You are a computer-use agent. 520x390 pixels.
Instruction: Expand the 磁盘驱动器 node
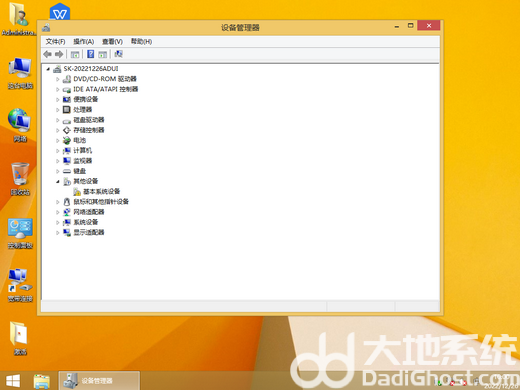[x=58, y=120]
